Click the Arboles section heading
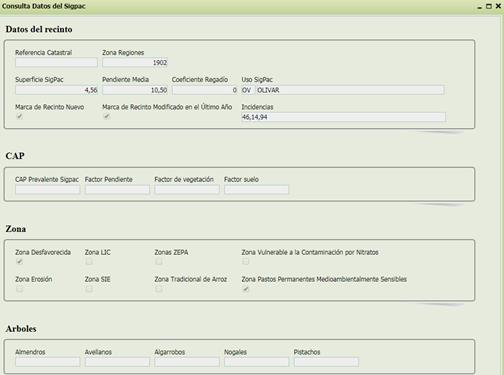504x375 pixels. [x=21, y=329]
